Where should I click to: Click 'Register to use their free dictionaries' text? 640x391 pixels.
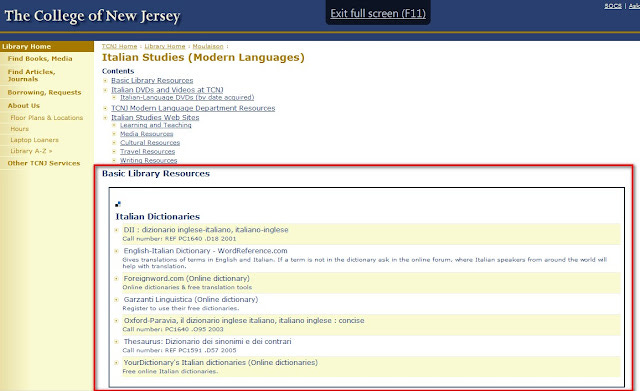tap(181, 309)
